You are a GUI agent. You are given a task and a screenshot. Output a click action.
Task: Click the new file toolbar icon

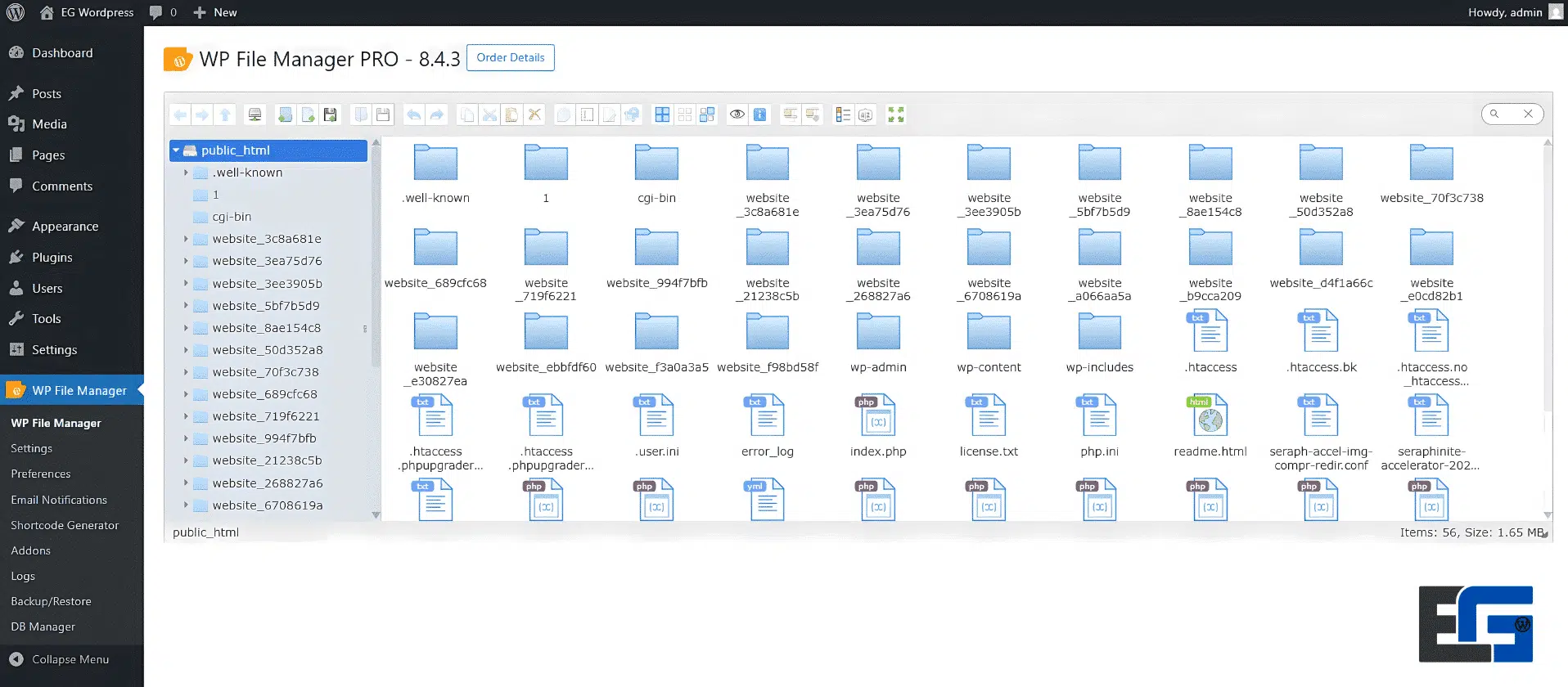point(308,115)
